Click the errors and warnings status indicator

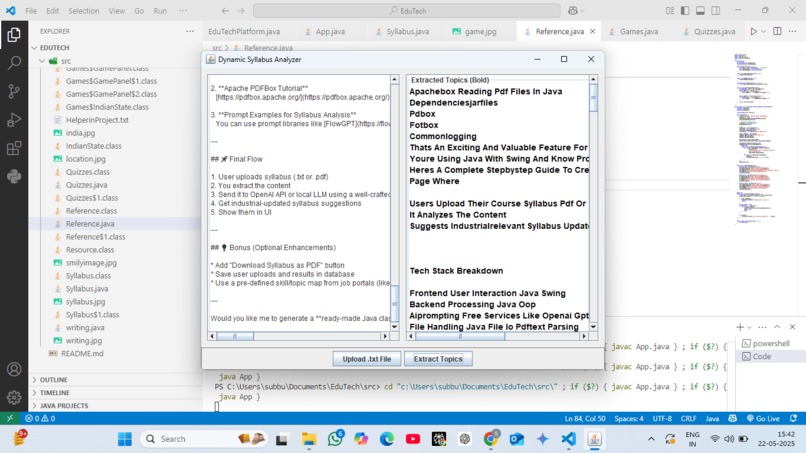(40, 419)
